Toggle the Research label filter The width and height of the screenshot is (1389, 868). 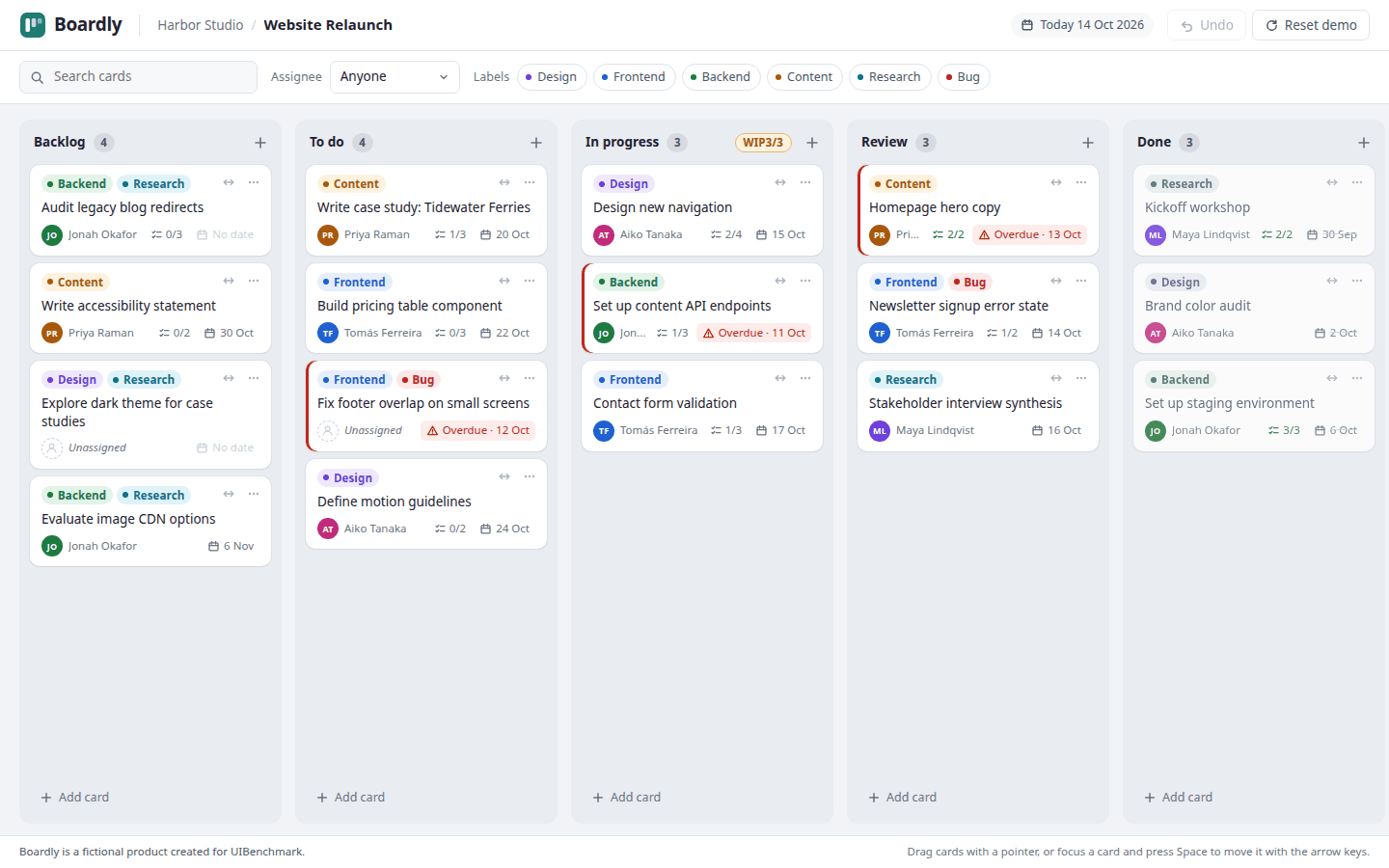889,77
